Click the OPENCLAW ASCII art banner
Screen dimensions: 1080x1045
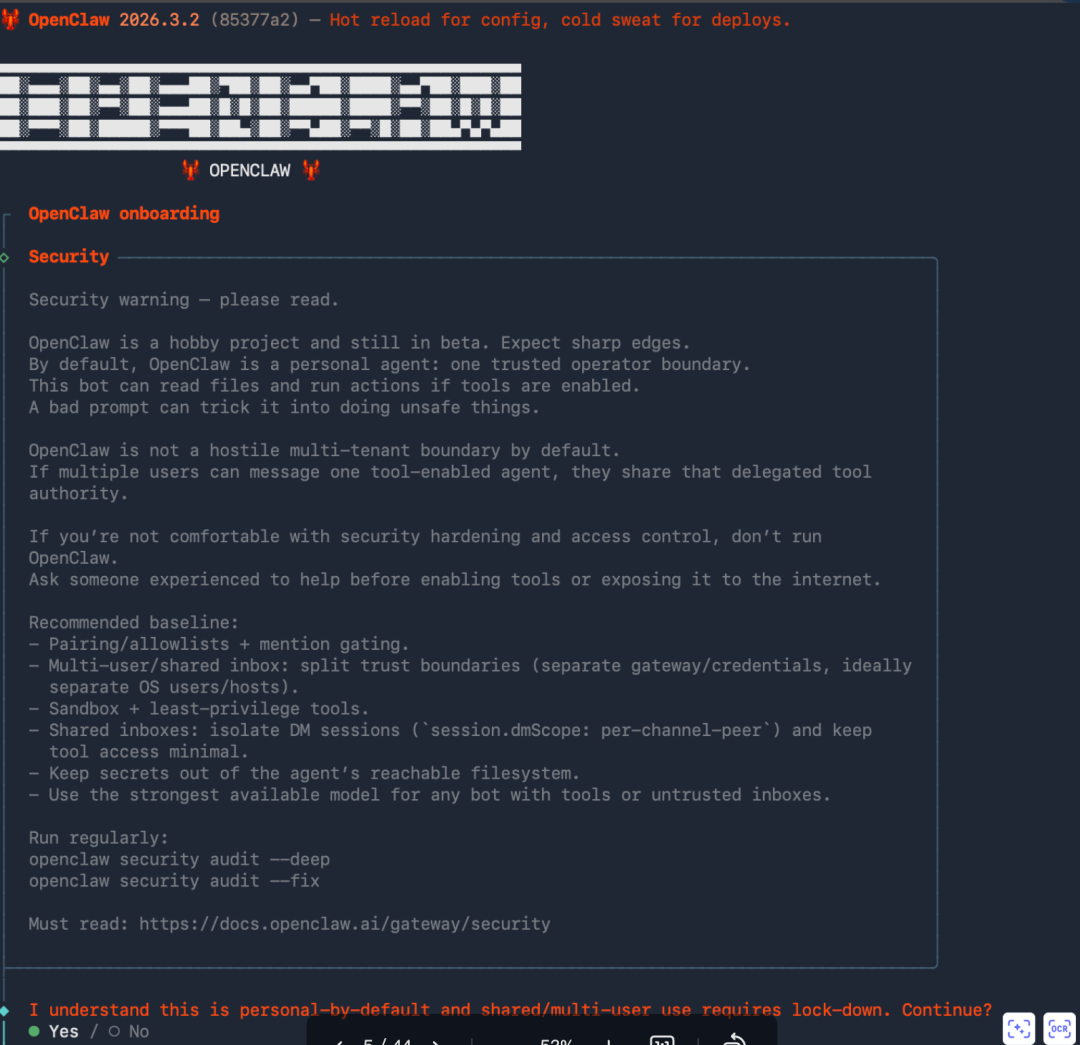[260, 107]
